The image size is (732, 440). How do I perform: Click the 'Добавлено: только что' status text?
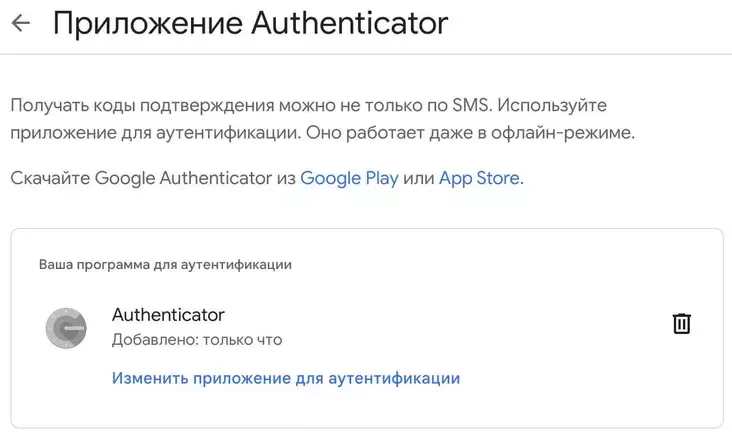coord(197,340)
